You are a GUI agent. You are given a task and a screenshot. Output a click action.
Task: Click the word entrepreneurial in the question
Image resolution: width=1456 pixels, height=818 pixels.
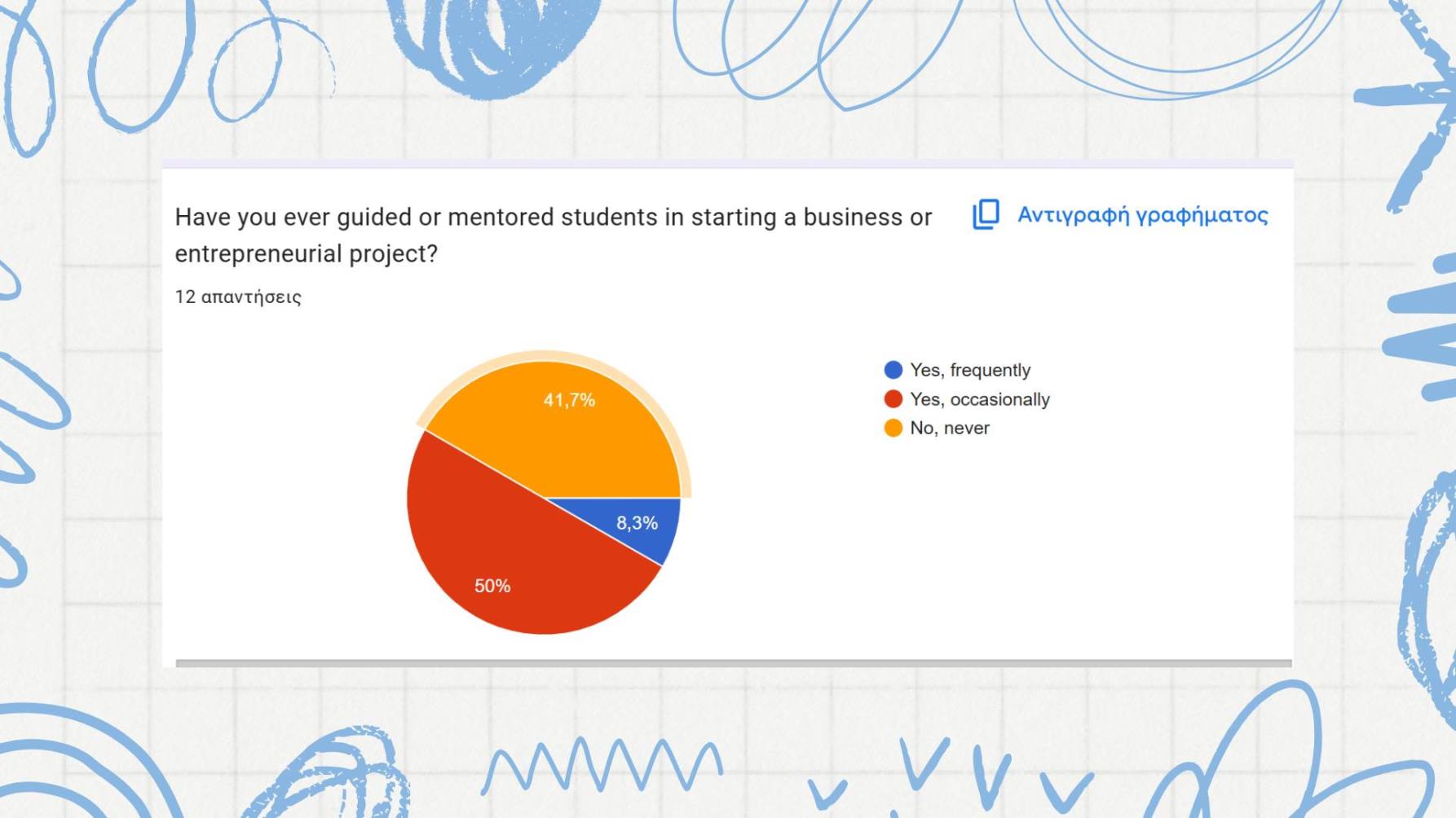[258, 253]
